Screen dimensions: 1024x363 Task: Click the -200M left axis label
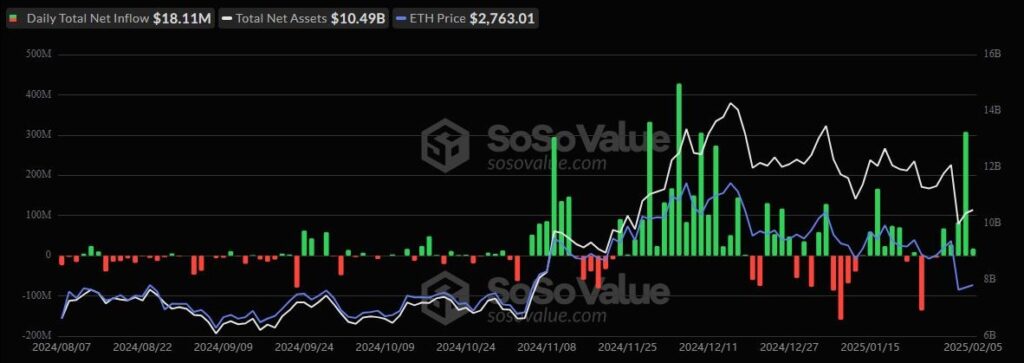coord(38,335)
